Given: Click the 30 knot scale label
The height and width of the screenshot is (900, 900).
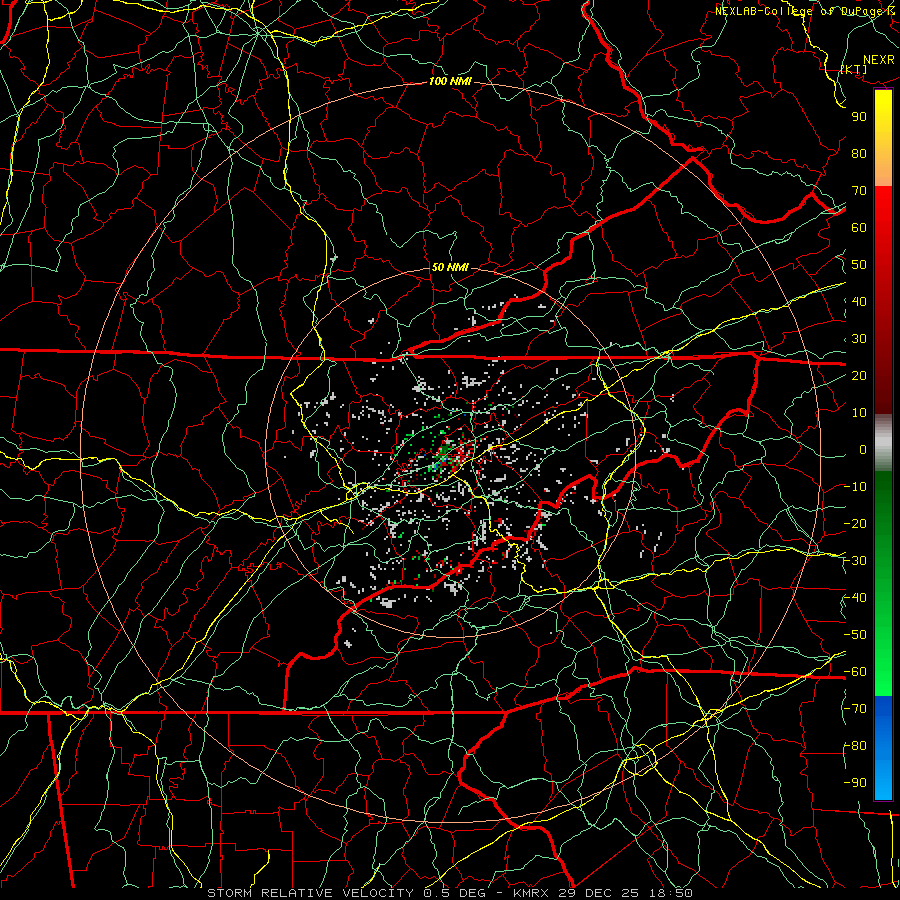Looking at the screenshot, I should (859, 339).
